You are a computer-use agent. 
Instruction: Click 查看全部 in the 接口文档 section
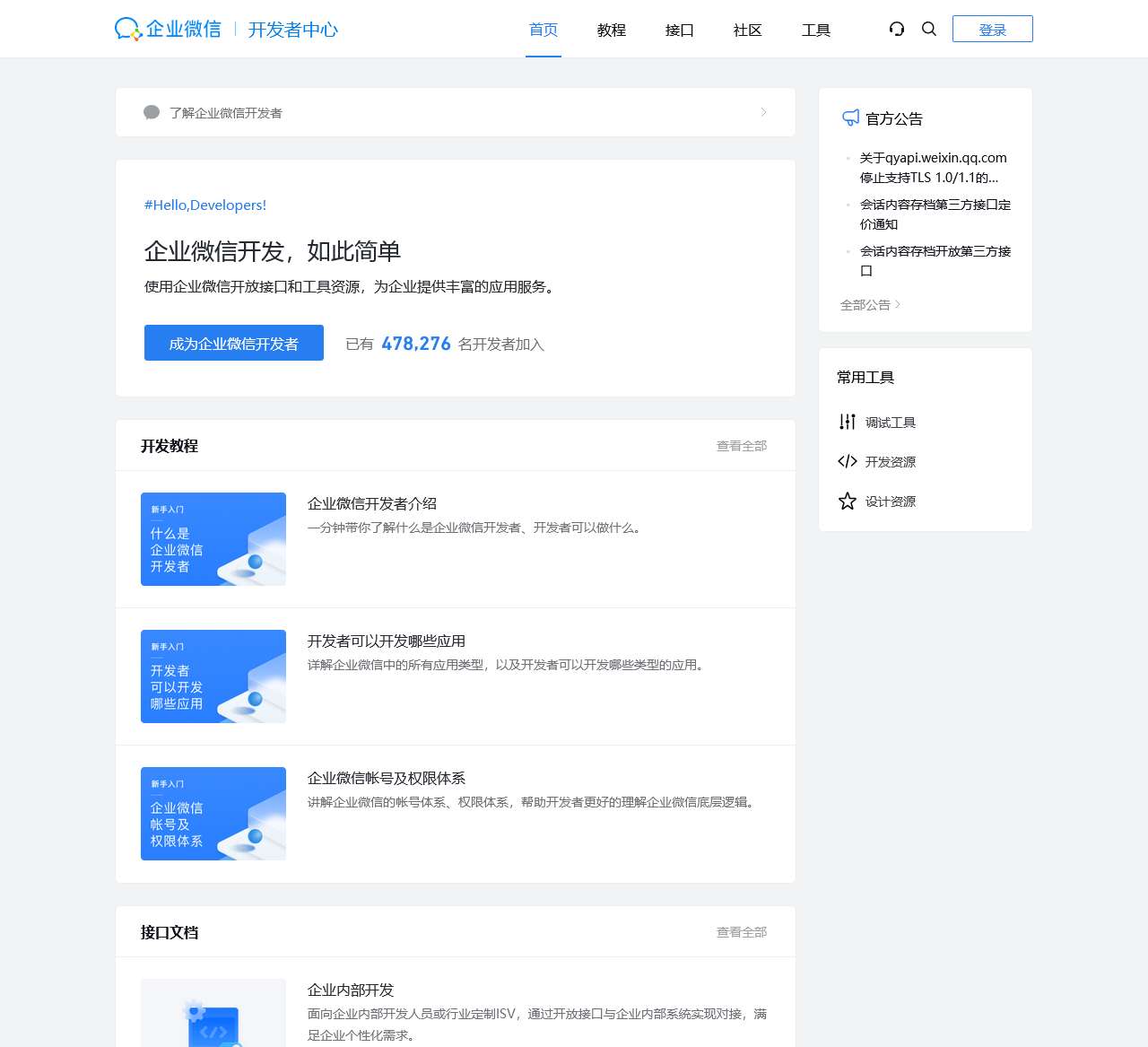click(742, 932)
